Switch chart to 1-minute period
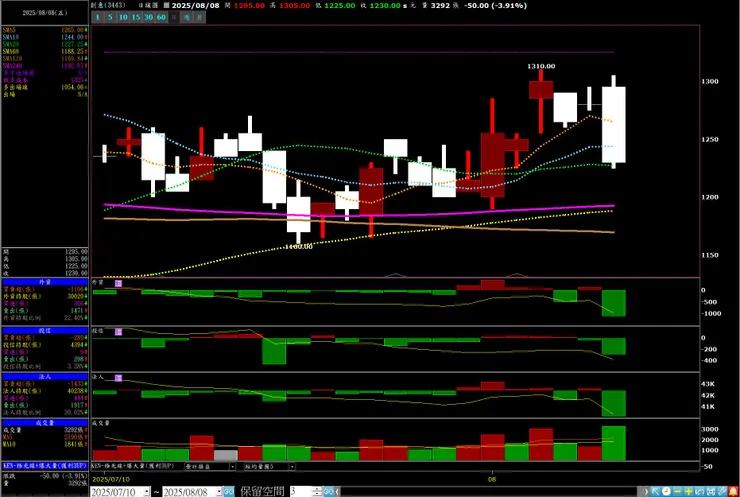Screen dimensions: 740x497 97,17
